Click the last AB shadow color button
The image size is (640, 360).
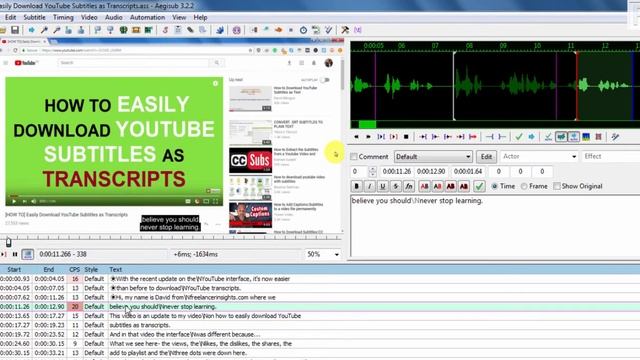(464, 187)
